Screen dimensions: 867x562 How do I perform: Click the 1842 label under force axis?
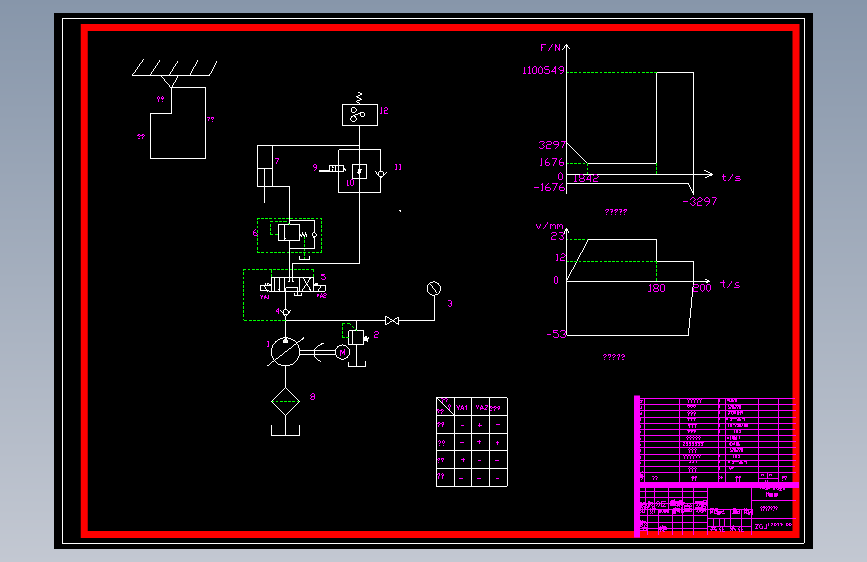pos(586,178)
